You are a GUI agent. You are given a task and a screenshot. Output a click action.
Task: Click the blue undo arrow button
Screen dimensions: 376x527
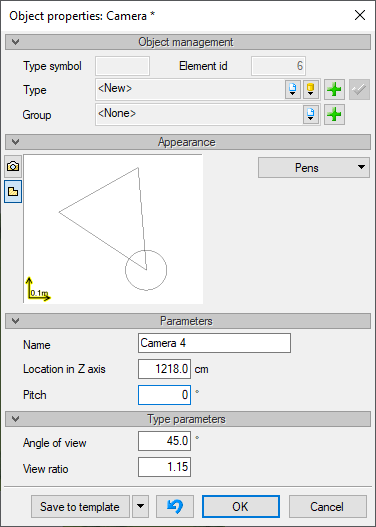(175, 506)
